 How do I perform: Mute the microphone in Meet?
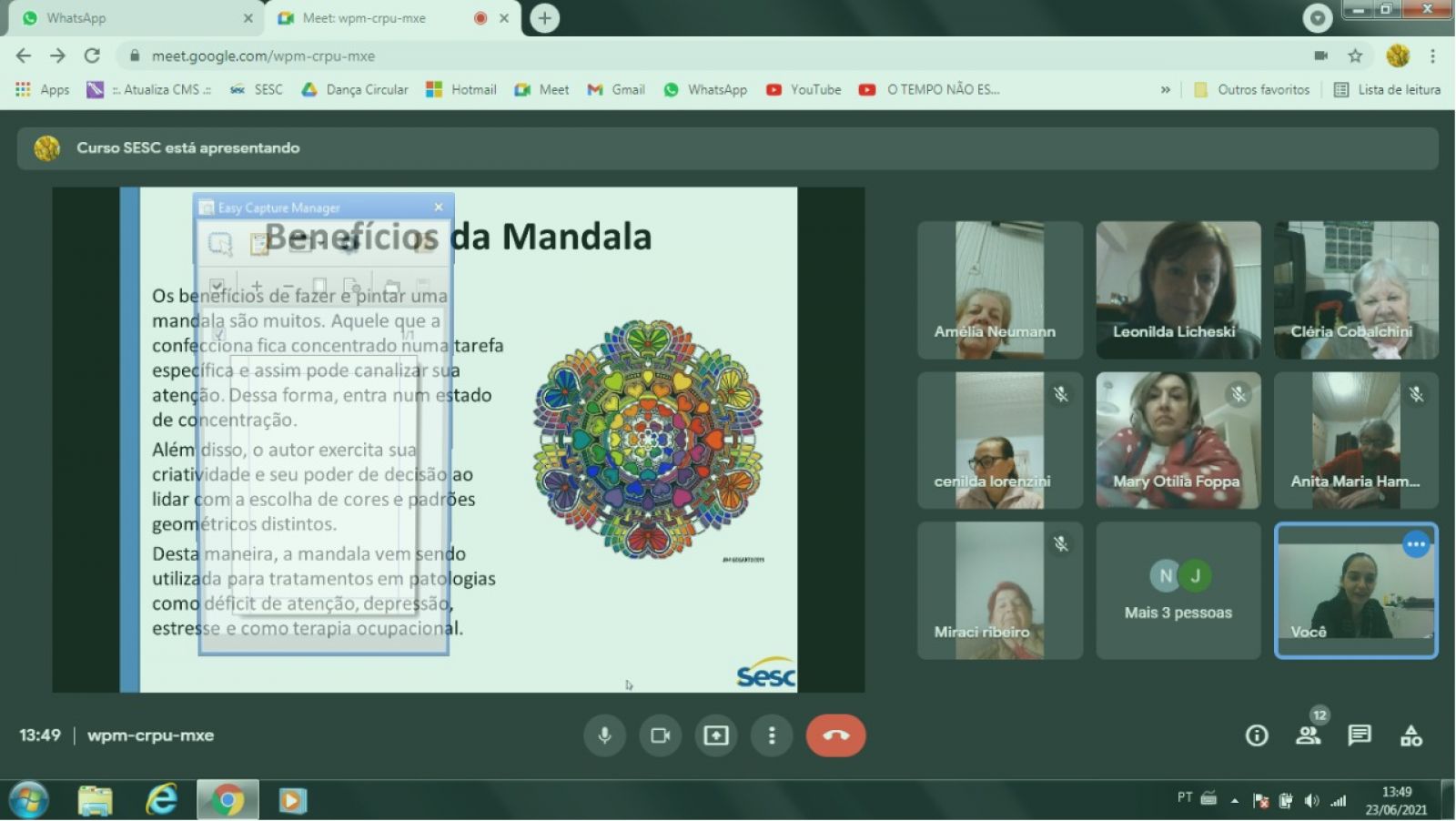point(604,735)
